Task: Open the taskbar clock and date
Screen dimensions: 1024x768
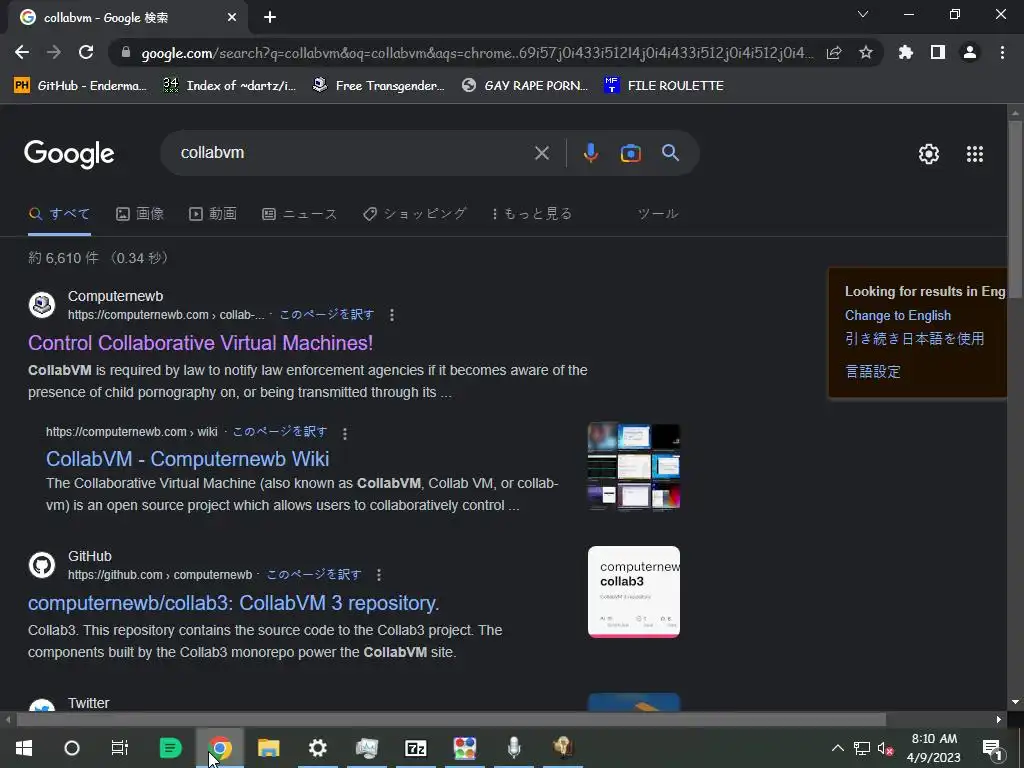Action: [x=934, y=748]
